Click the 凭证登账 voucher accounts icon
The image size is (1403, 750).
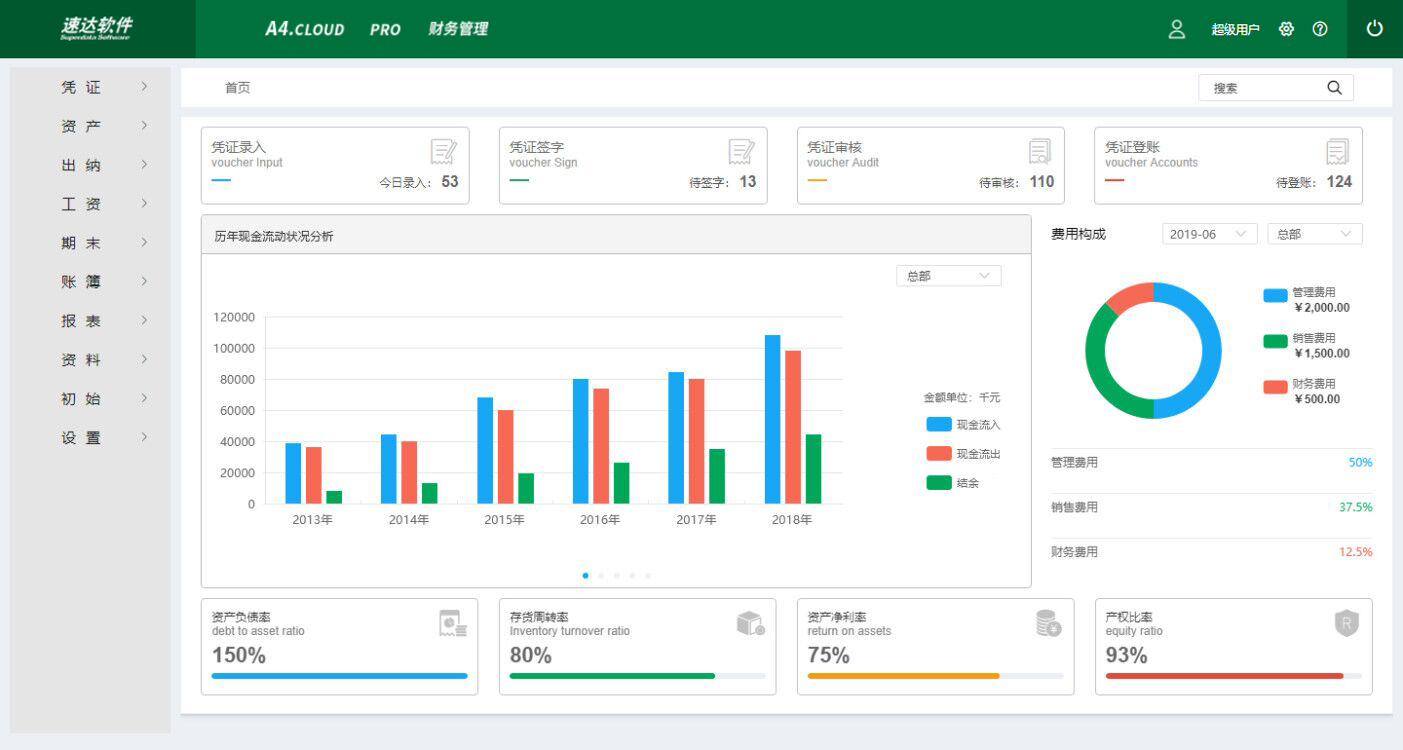coord(1337,153)
